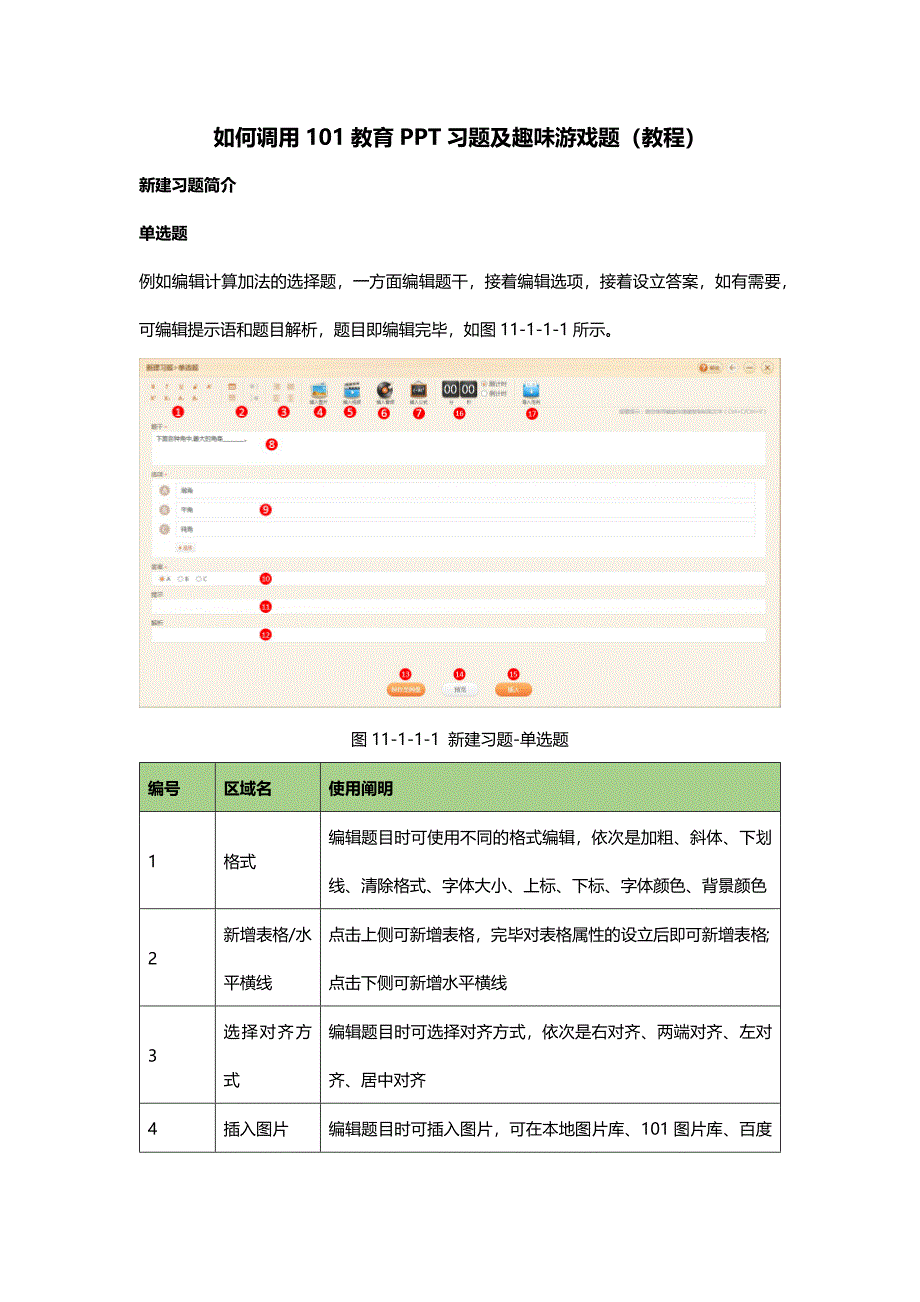920x1302 pixels.
Task: Adjust the timer minutes value display
Action: point(451,388)
